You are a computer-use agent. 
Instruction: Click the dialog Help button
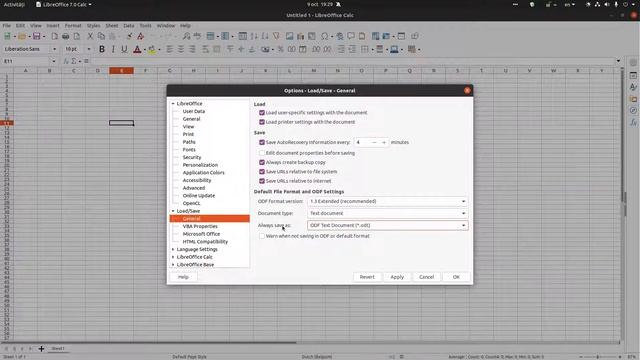pyautogui.click(x=183, y=277)
